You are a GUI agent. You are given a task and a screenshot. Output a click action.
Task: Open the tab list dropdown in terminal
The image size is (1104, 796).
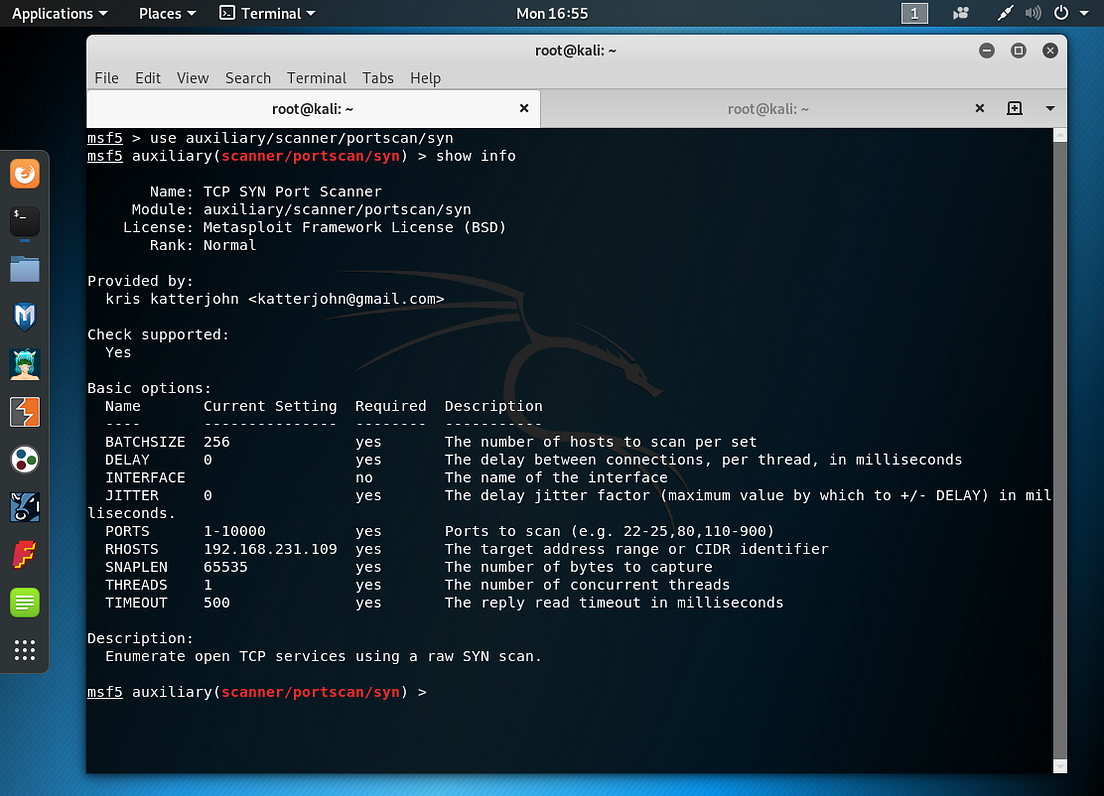point(1049,108)
